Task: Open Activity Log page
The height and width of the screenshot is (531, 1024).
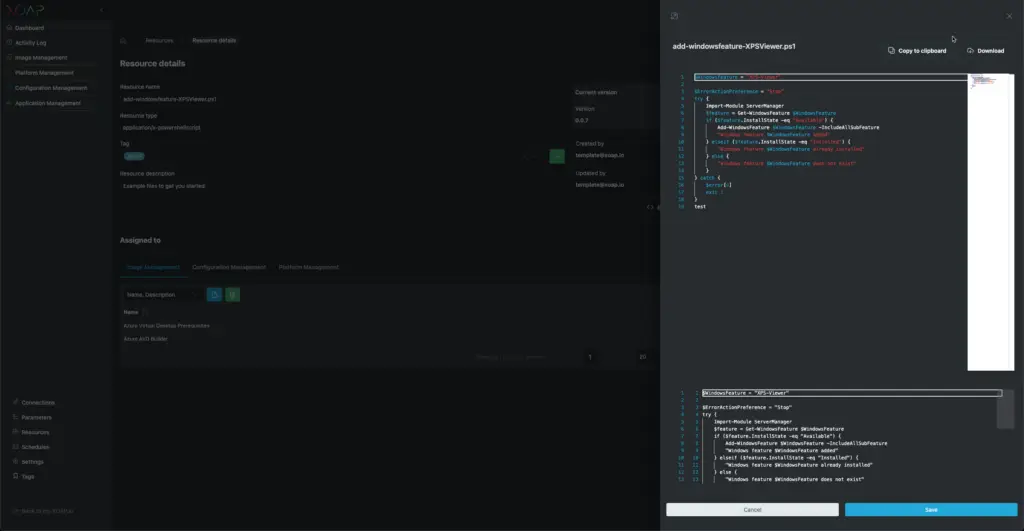Action: click(x=31, y=42)
